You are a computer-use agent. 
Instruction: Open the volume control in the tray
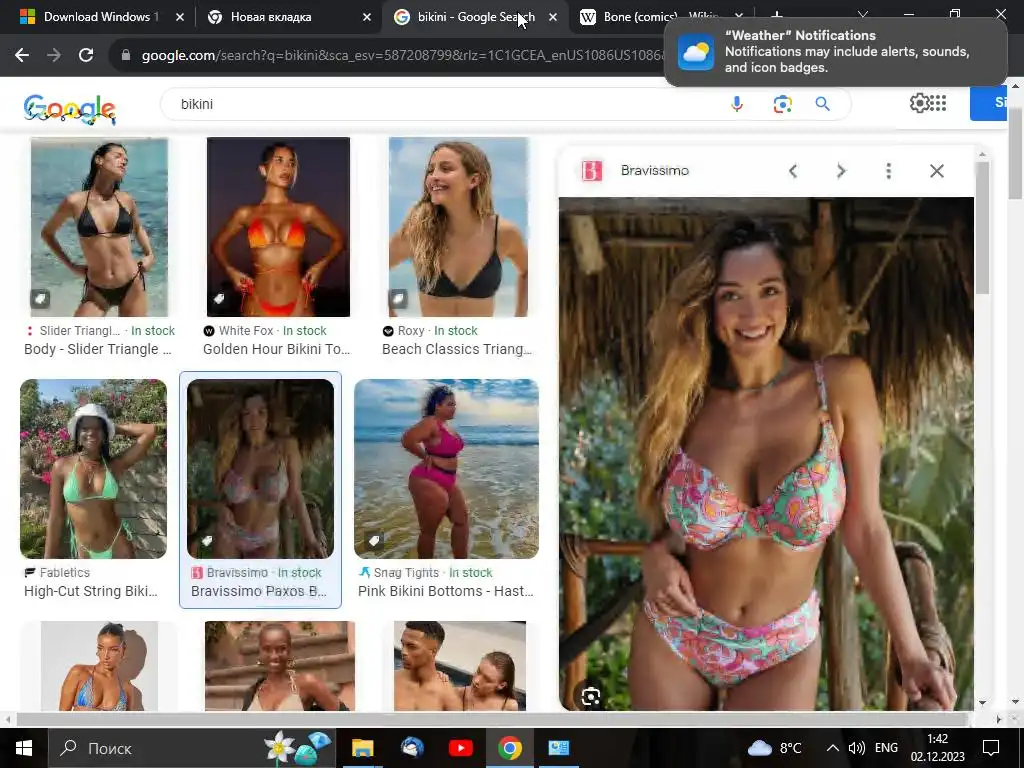point(856,748)
